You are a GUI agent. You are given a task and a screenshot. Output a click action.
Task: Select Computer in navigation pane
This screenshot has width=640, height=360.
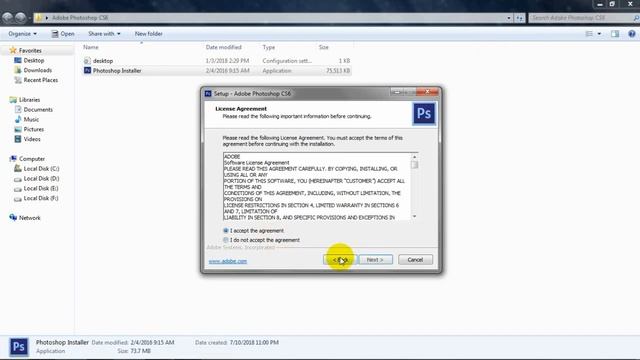31,159
